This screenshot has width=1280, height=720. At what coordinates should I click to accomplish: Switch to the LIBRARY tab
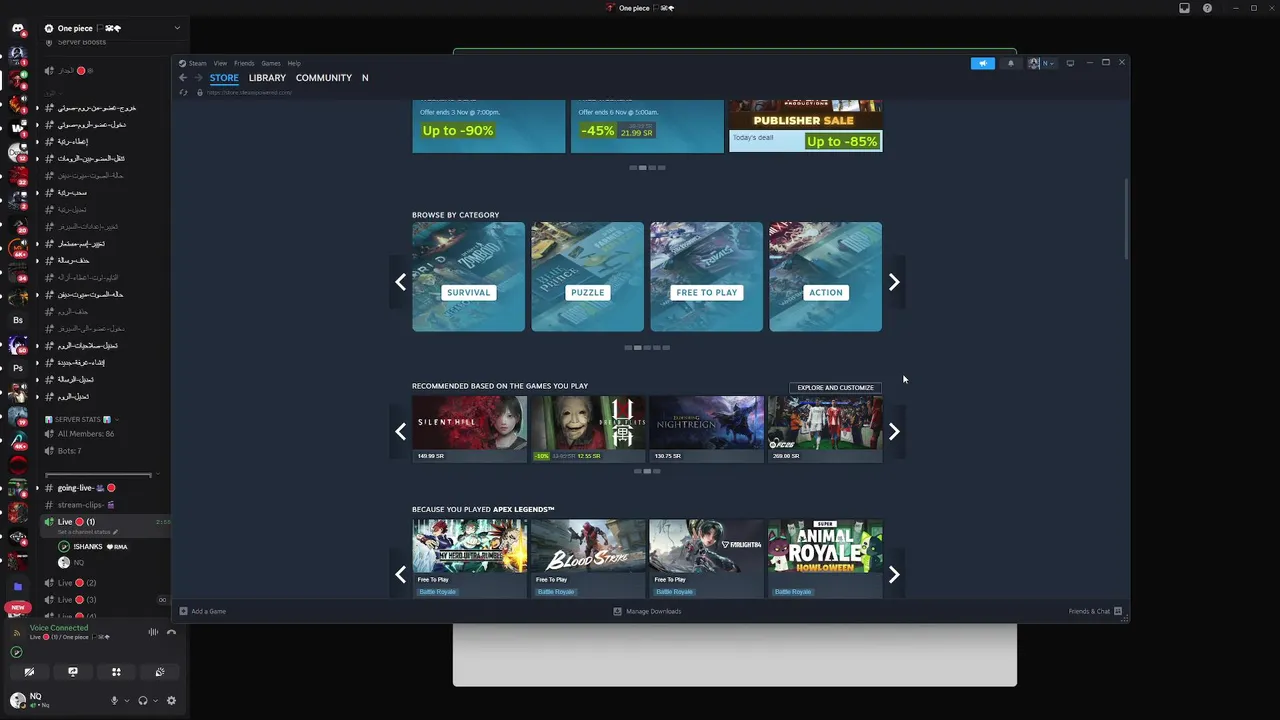click(267, 78)
